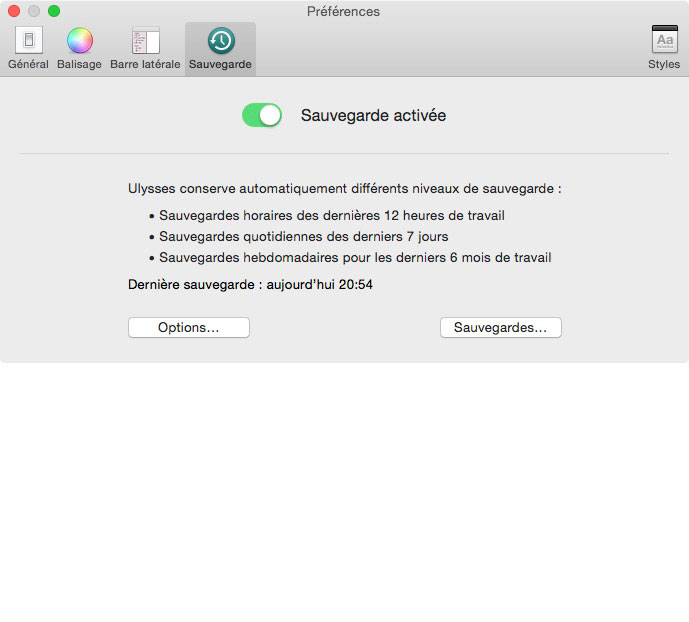Open the Général preferences pane
Image resolution: width=689 pixels, height=622 pixels.
(x=29, y=48)
